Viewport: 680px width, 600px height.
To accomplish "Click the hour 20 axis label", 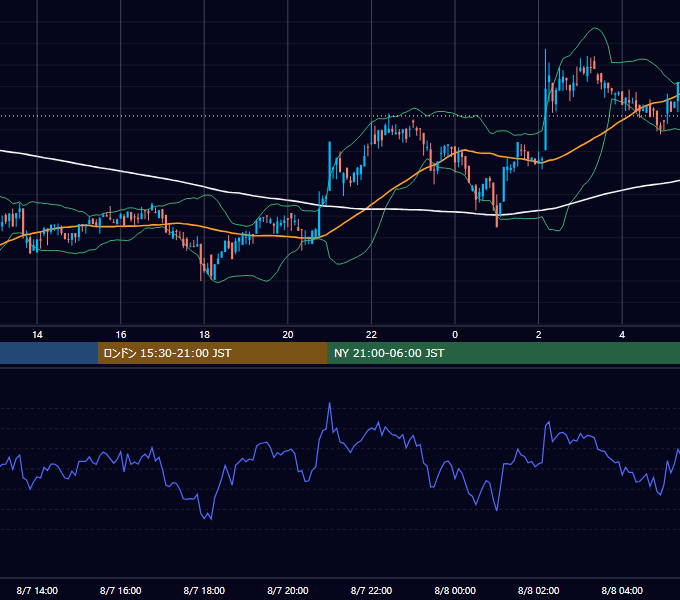I will pyautogui.click(x=288, y=334).
